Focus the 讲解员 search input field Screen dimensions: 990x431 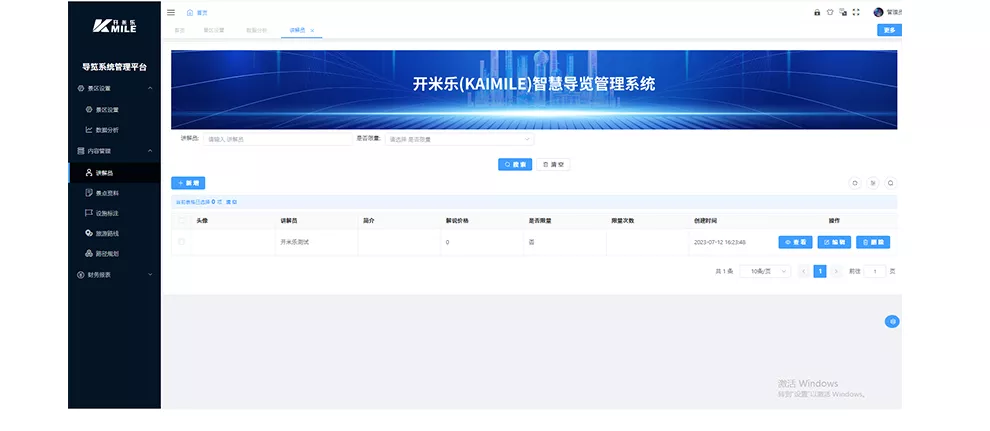click(278, 139)
